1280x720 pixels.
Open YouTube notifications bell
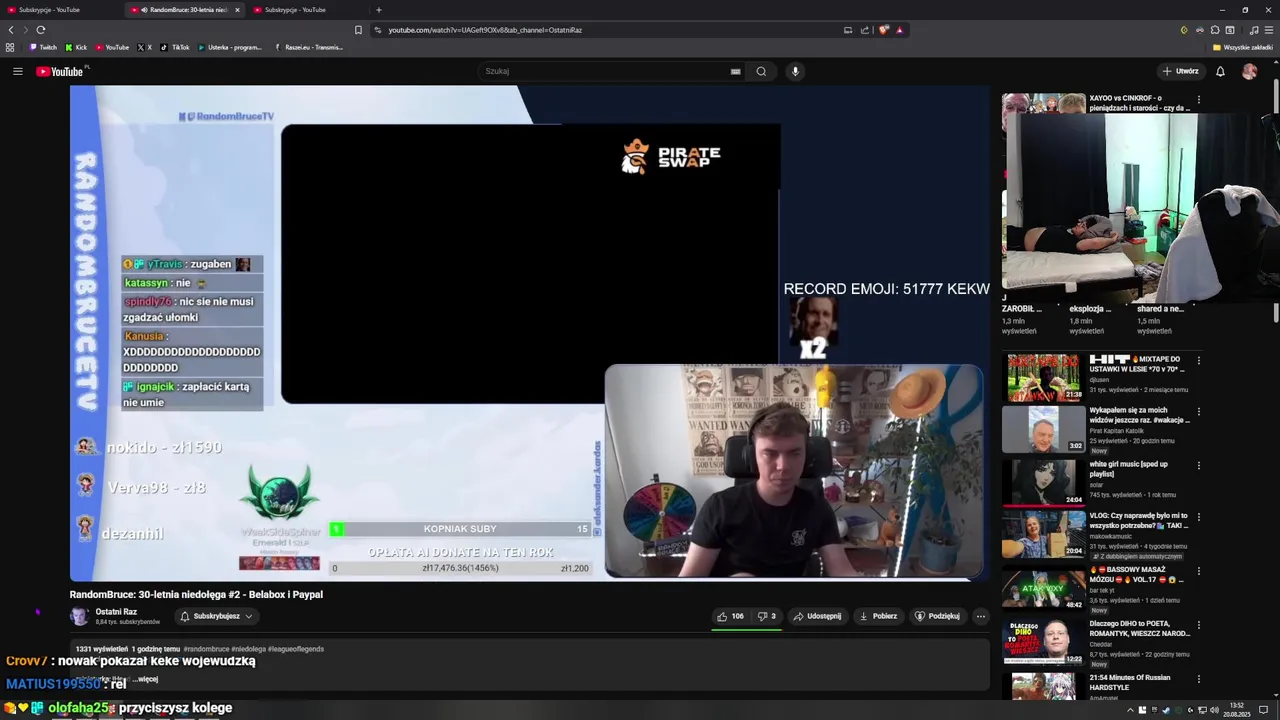coord(1220,71)
